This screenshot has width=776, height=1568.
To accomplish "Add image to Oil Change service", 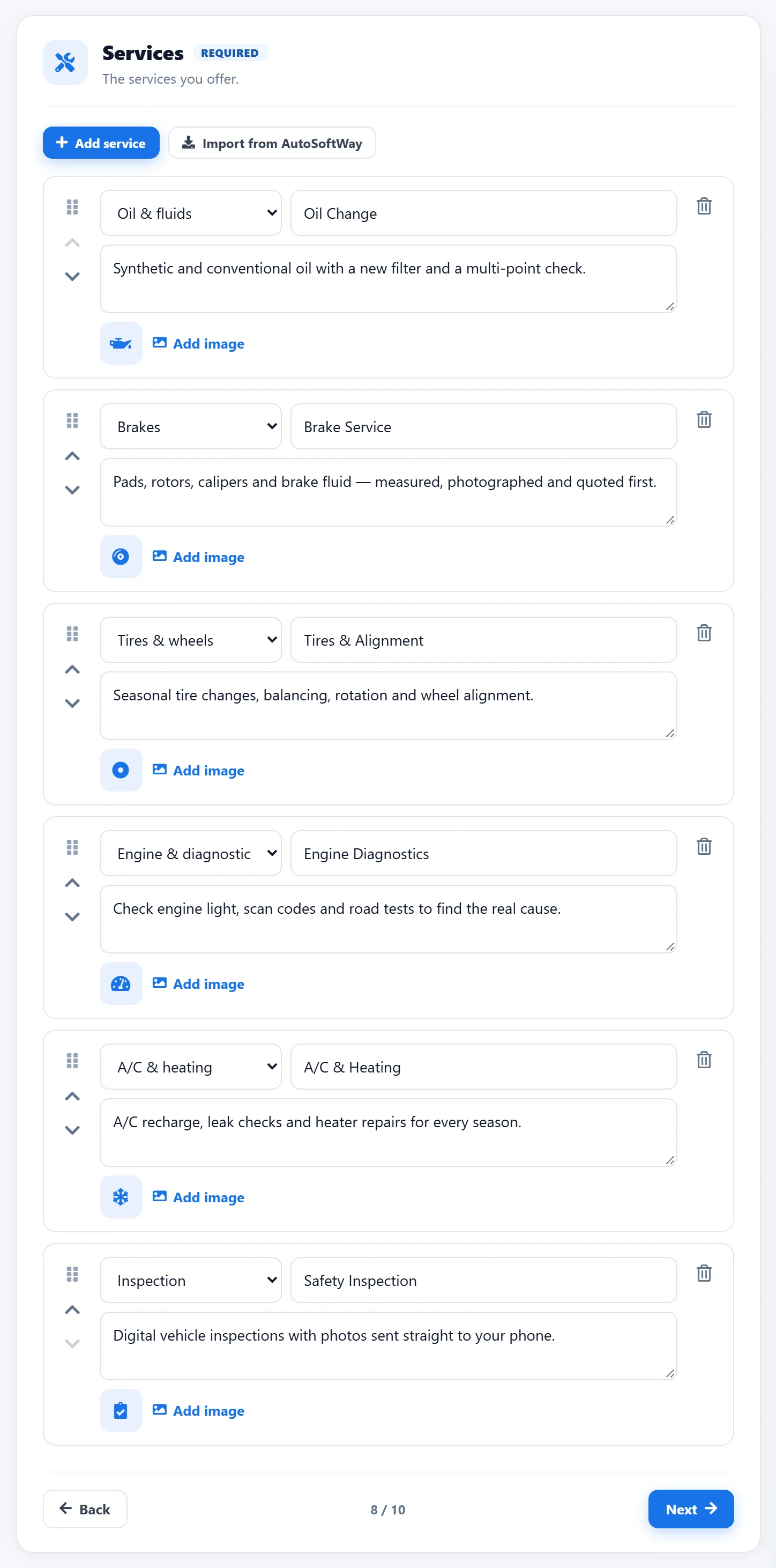I will [x=198, y=343].
